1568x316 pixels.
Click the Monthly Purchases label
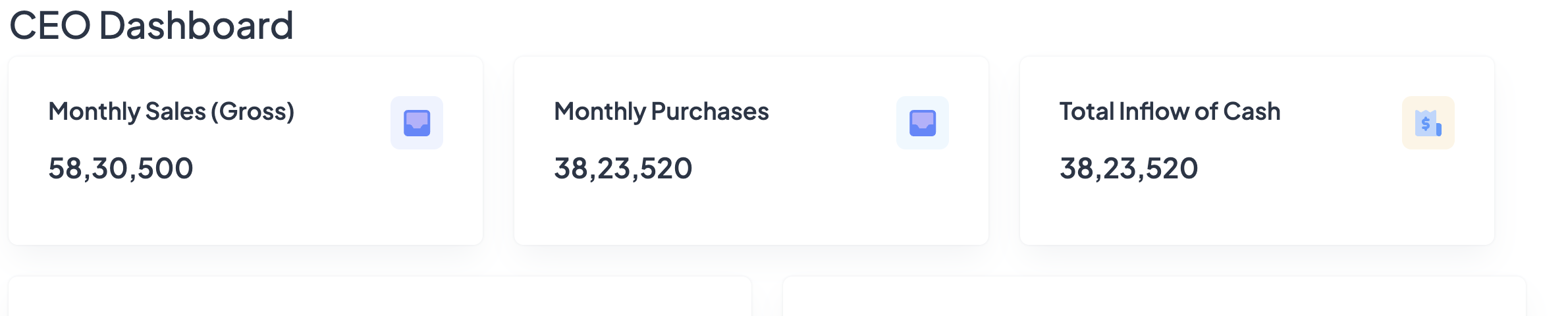[661, 112]
